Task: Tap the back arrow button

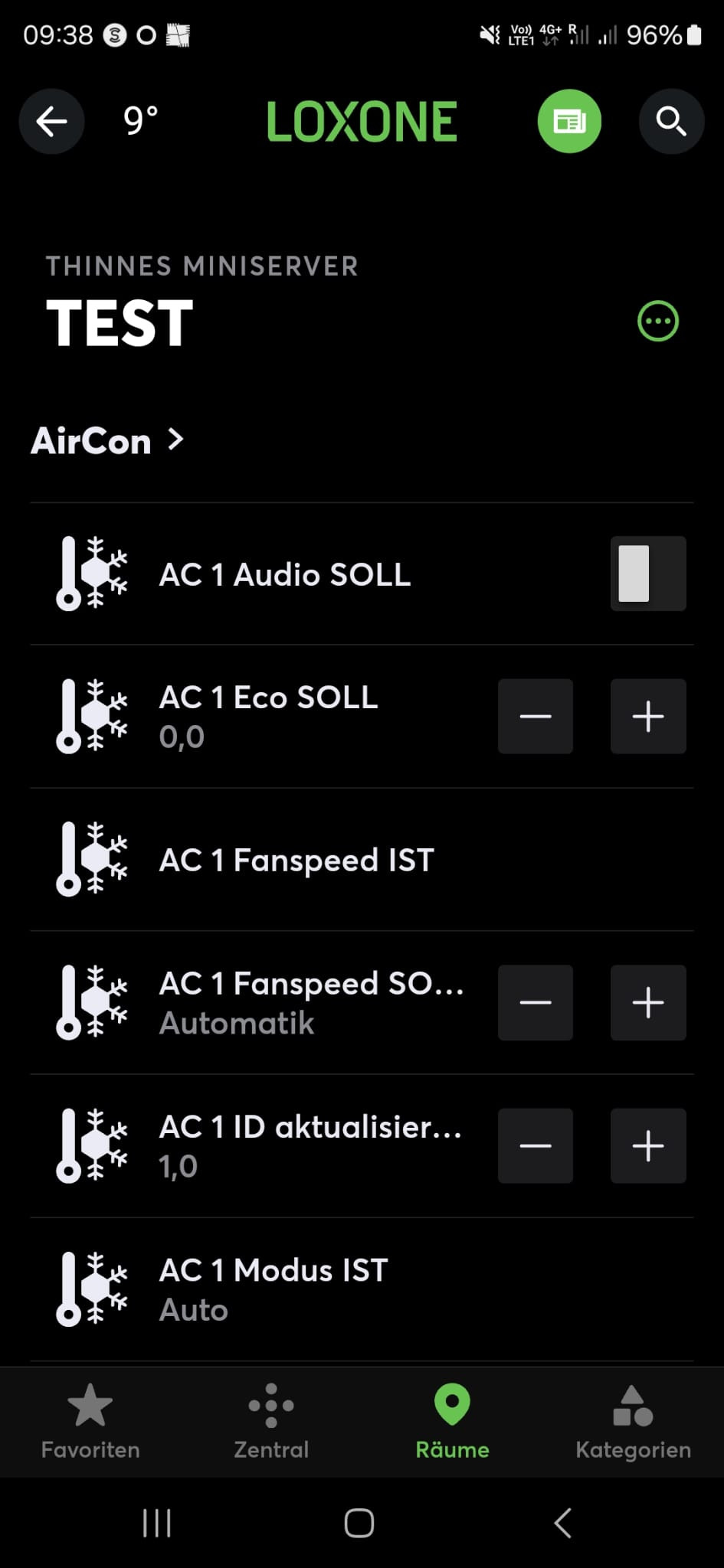Action: pos(51,121)
